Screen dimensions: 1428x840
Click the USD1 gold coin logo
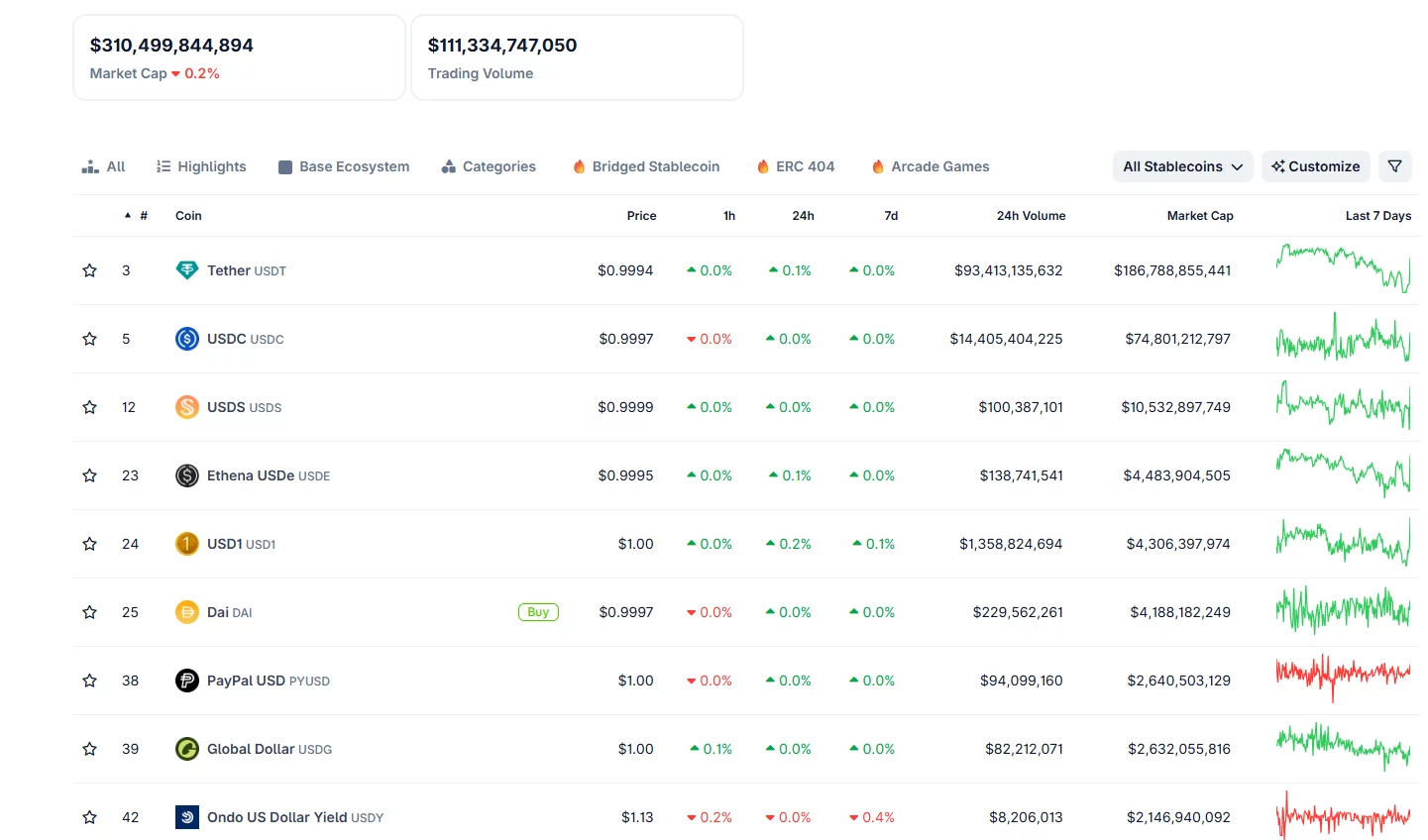[x=187, y=544]
